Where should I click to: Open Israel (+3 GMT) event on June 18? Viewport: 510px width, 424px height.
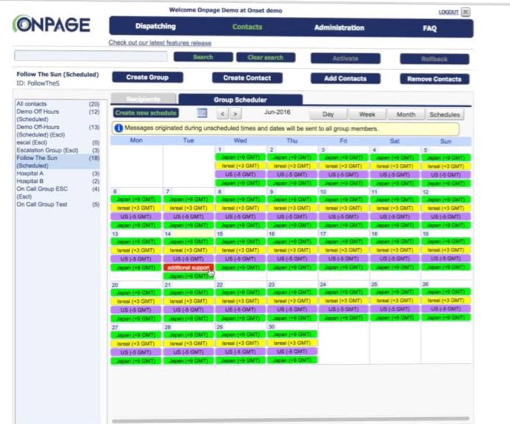395,250
